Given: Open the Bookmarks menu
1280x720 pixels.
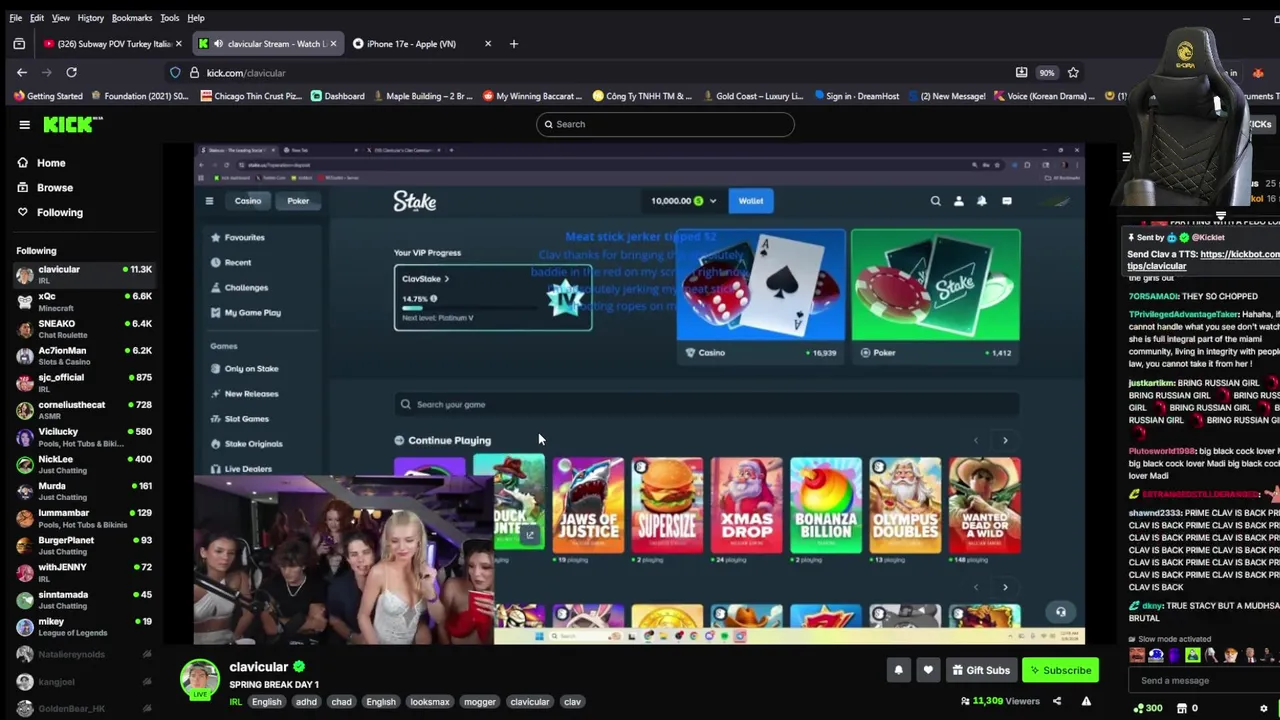Looking at the screenshot, I should point(132,18).
